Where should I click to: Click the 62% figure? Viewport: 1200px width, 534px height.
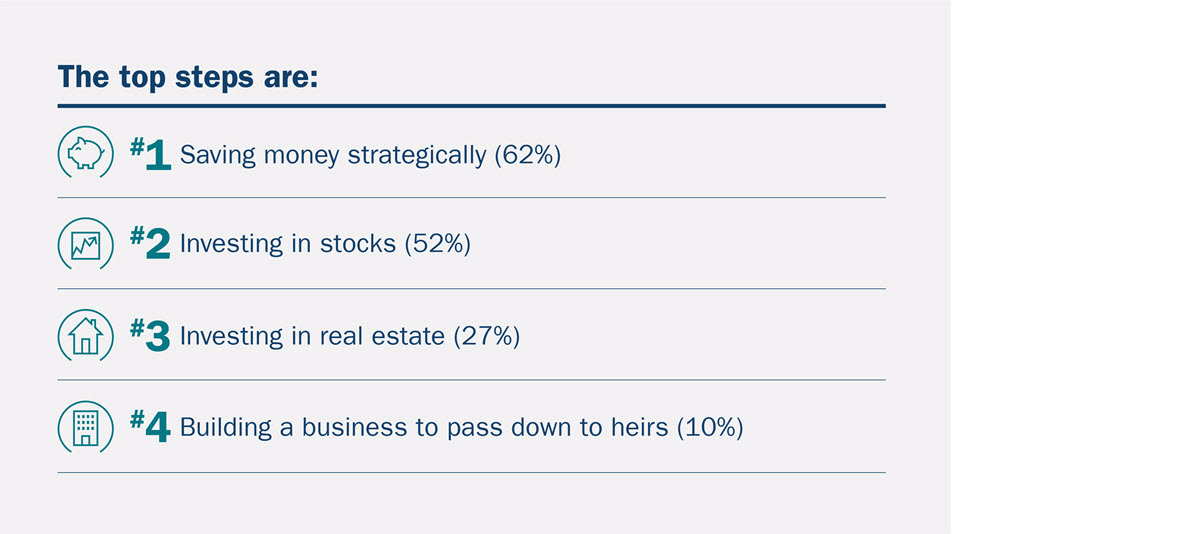[528, 156]
